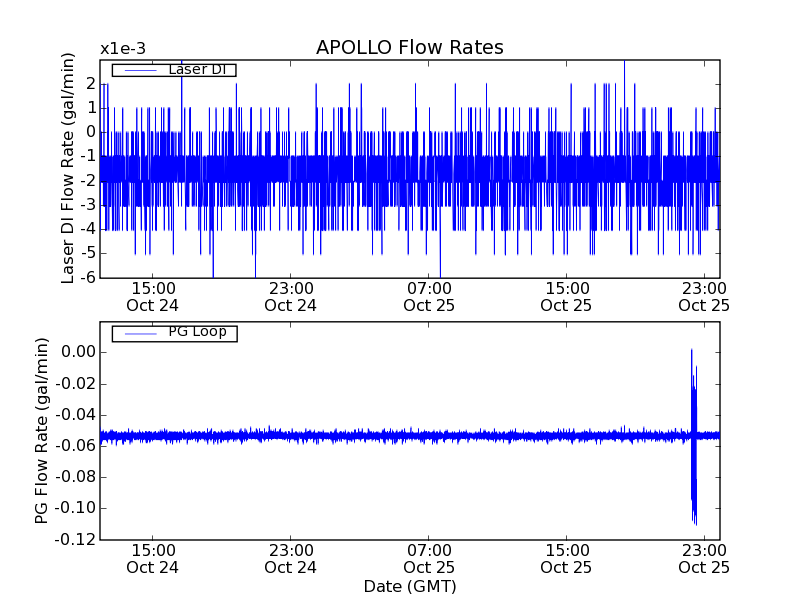
Task: Select the "PG Flow Rate (gal/min)" axis label
Action: click(41, 431)
